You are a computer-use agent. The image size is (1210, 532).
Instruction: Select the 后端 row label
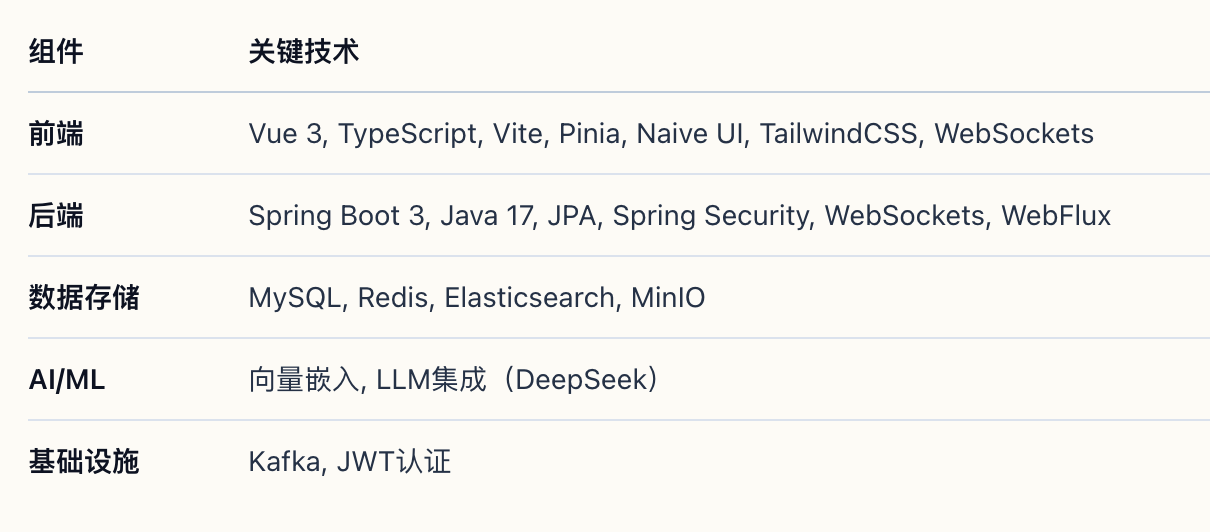tap(56, 216)
